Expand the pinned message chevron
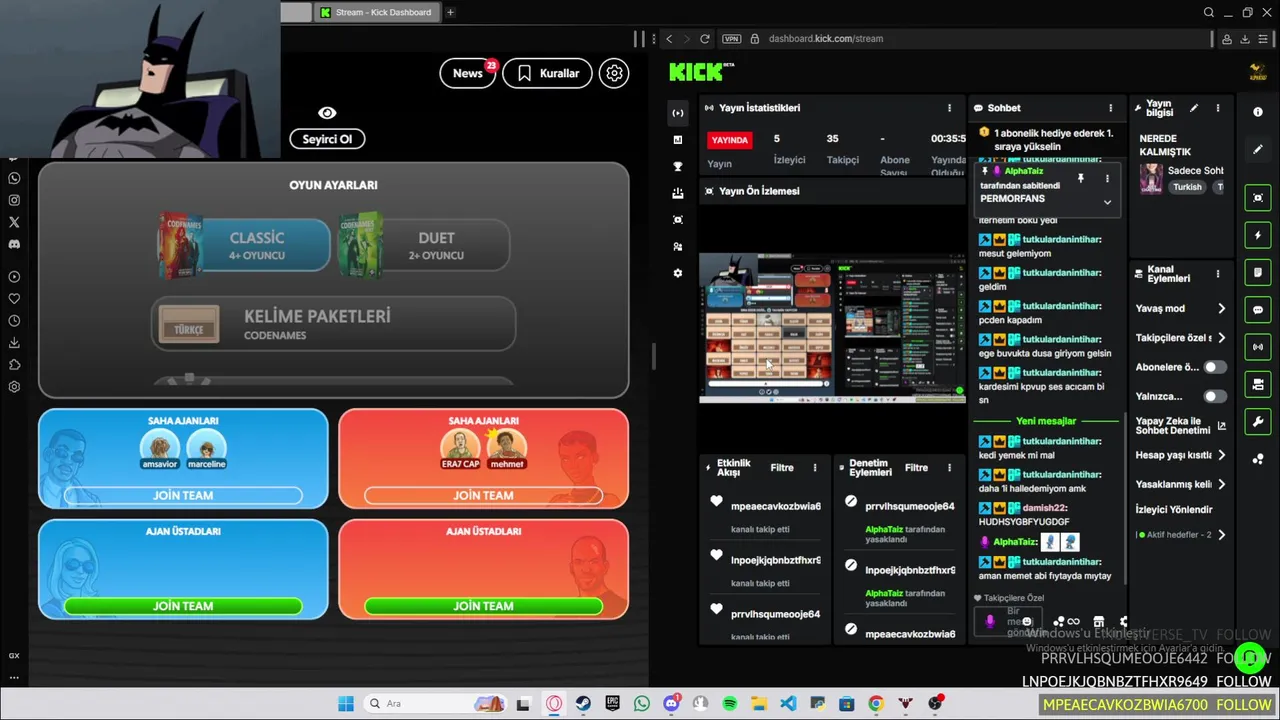1280x720 pixels. [1107, 202]
